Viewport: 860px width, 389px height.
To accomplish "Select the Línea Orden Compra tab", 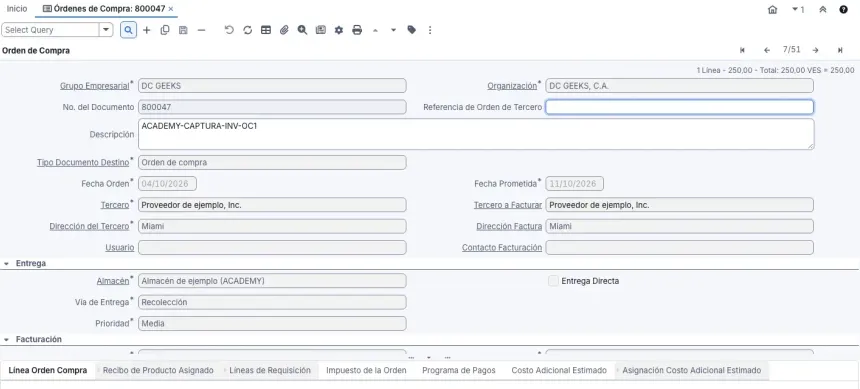I will point(48,370).
